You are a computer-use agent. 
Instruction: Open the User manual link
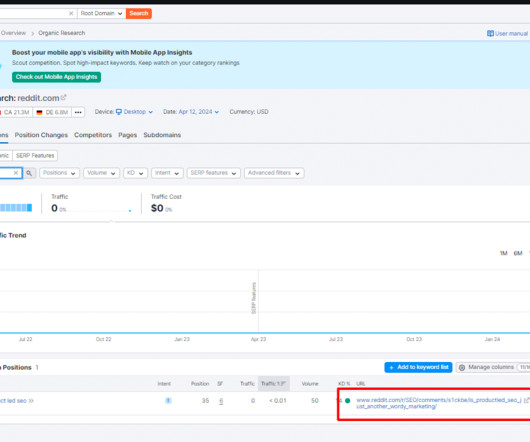tap(507, 33)
